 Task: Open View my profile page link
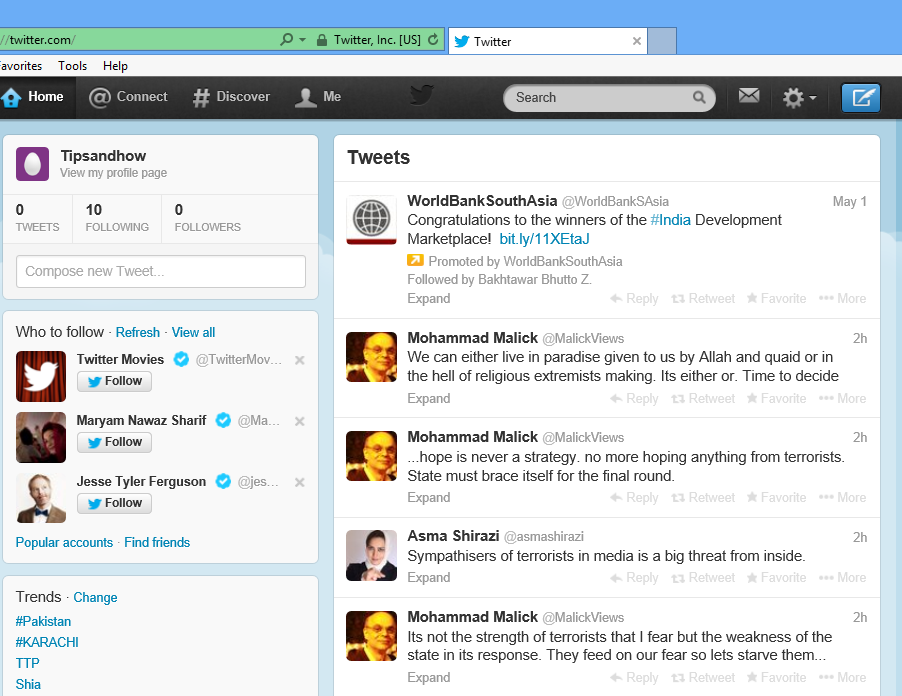coord(113,173)
